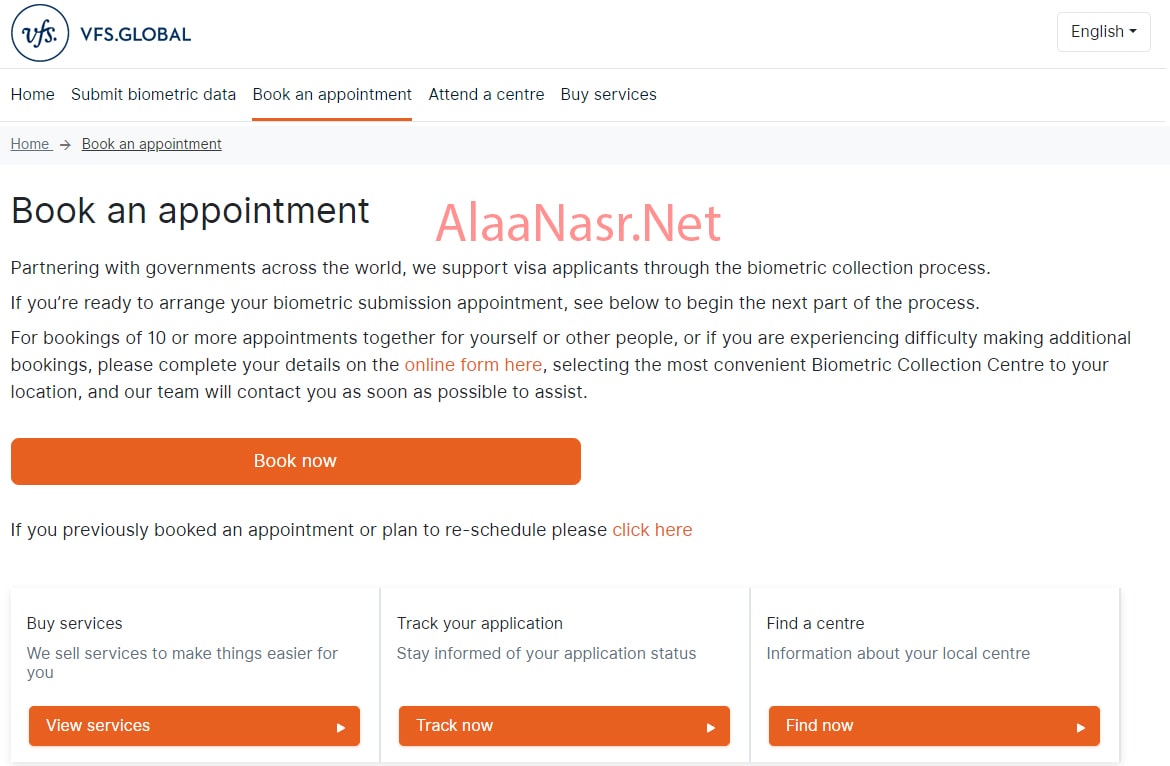The image size is (1170, 766).
Task: Click the circular VFS logo icon
Action: pyautogui.click(x=40, y=33)
